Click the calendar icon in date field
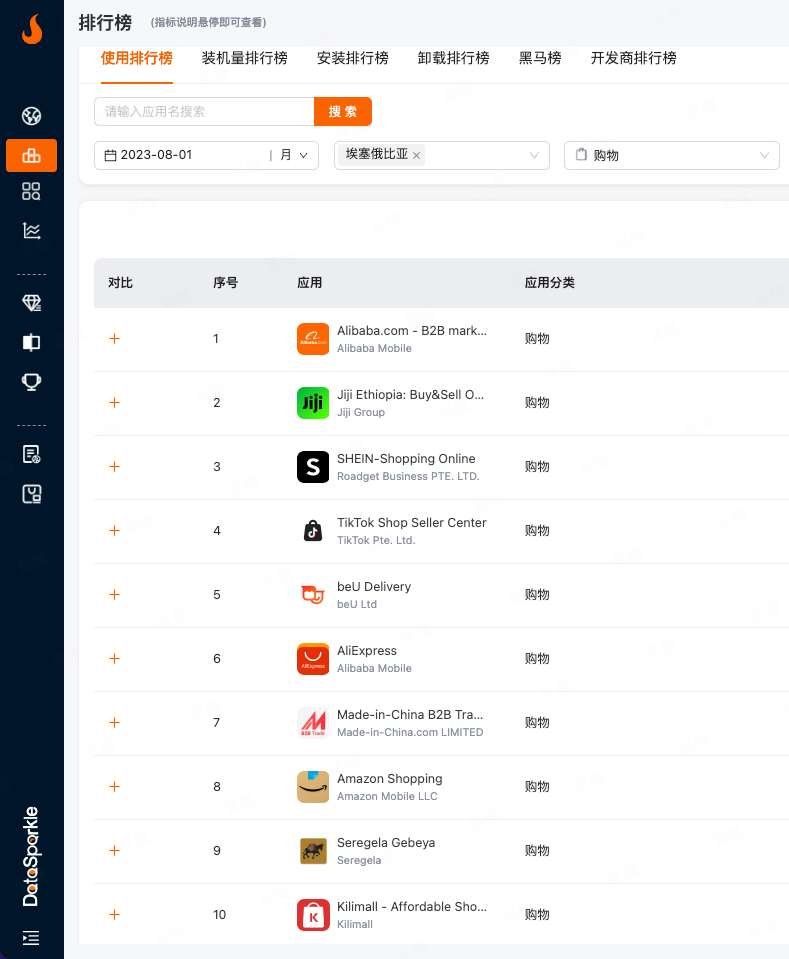Image resolution: width=789 pixels, height=959 pixels. [x=110, y=155]
